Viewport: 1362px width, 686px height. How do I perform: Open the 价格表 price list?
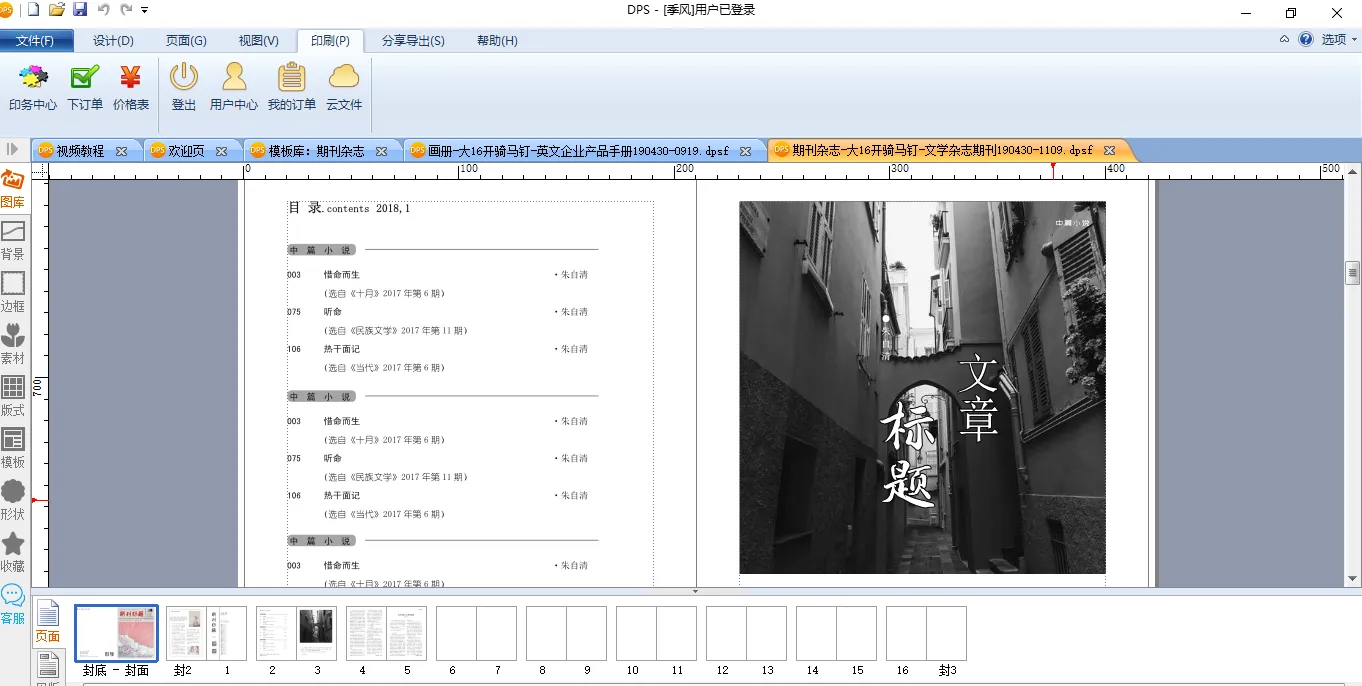(131, 87)
